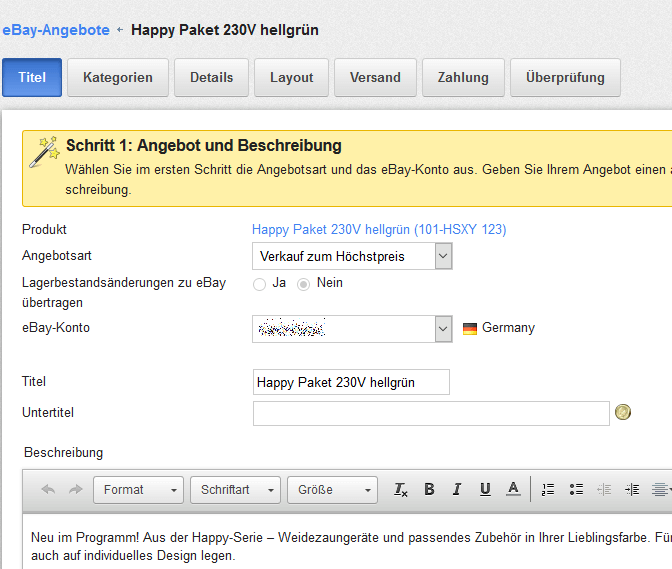Switch to the Titel tab
This screenshot has width=672, height=569.
pos(32,78)
